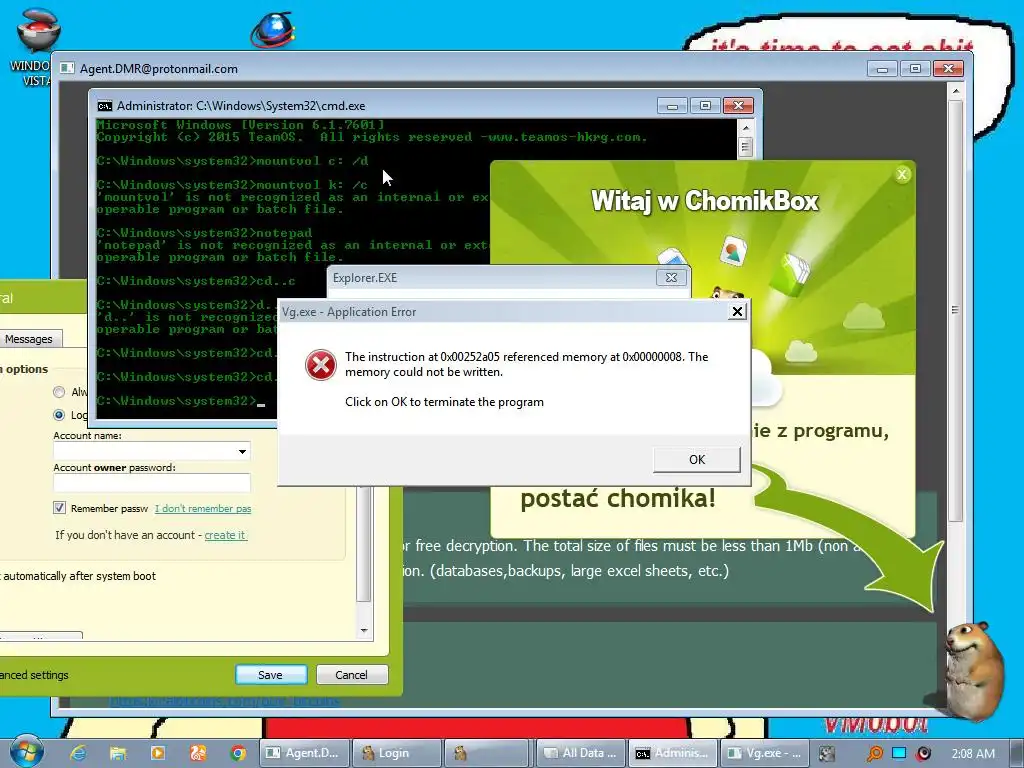Switch to the Vg.exe taskbar button
This screenshot has width=1024, height=768.
765,753
